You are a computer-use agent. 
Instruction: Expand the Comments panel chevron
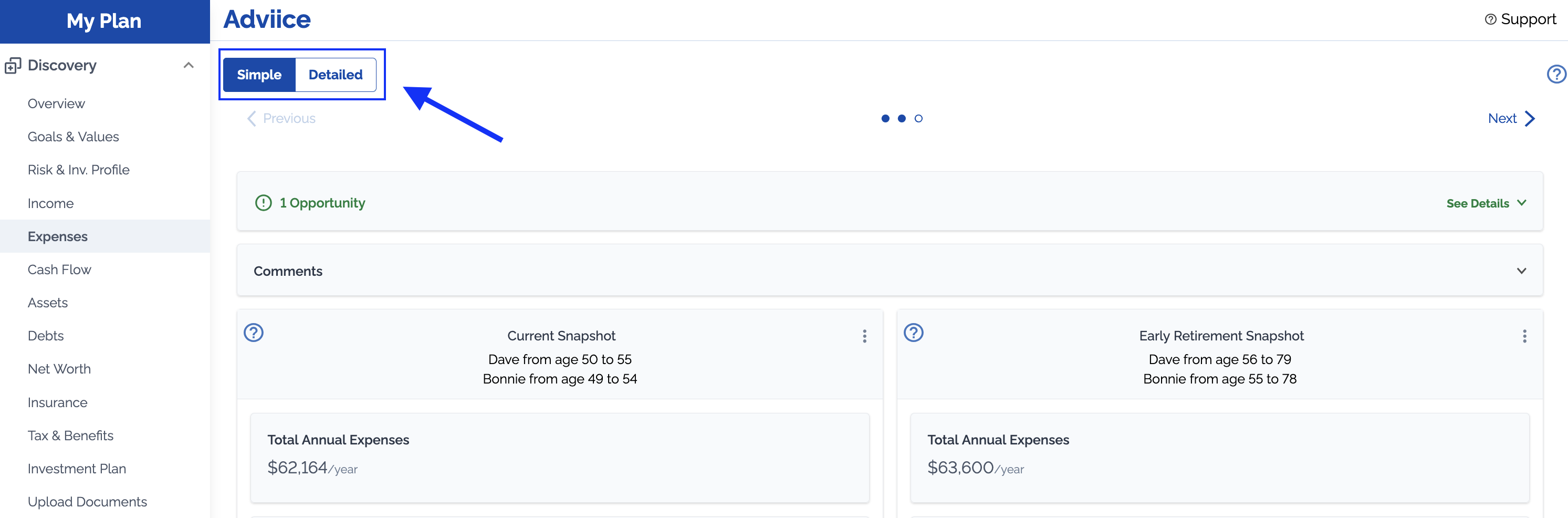(1521, 271)
